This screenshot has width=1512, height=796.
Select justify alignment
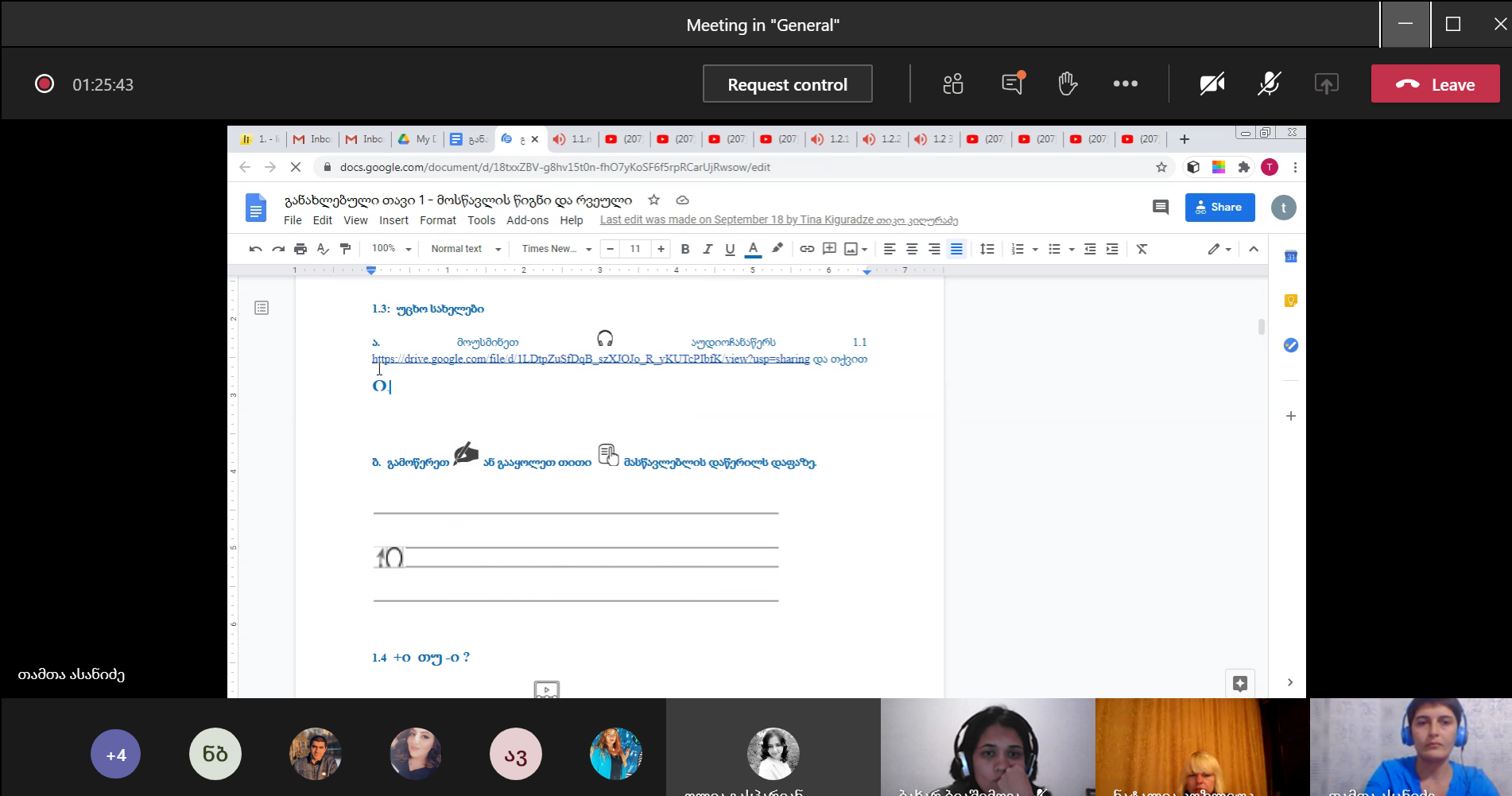(956, 249)
